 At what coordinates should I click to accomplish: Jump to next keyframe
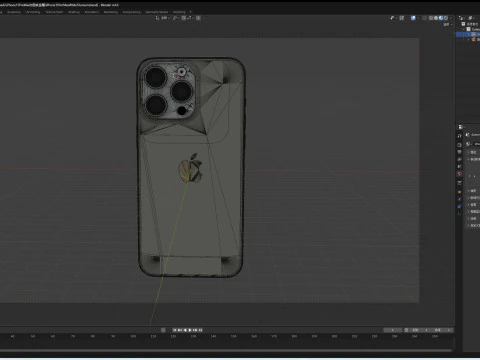tap(195, 330)
